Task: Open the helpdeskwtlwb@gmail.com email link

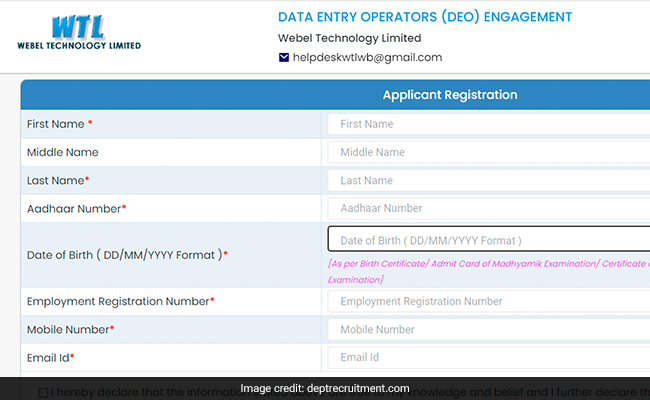Action: (x=366, y=57)
